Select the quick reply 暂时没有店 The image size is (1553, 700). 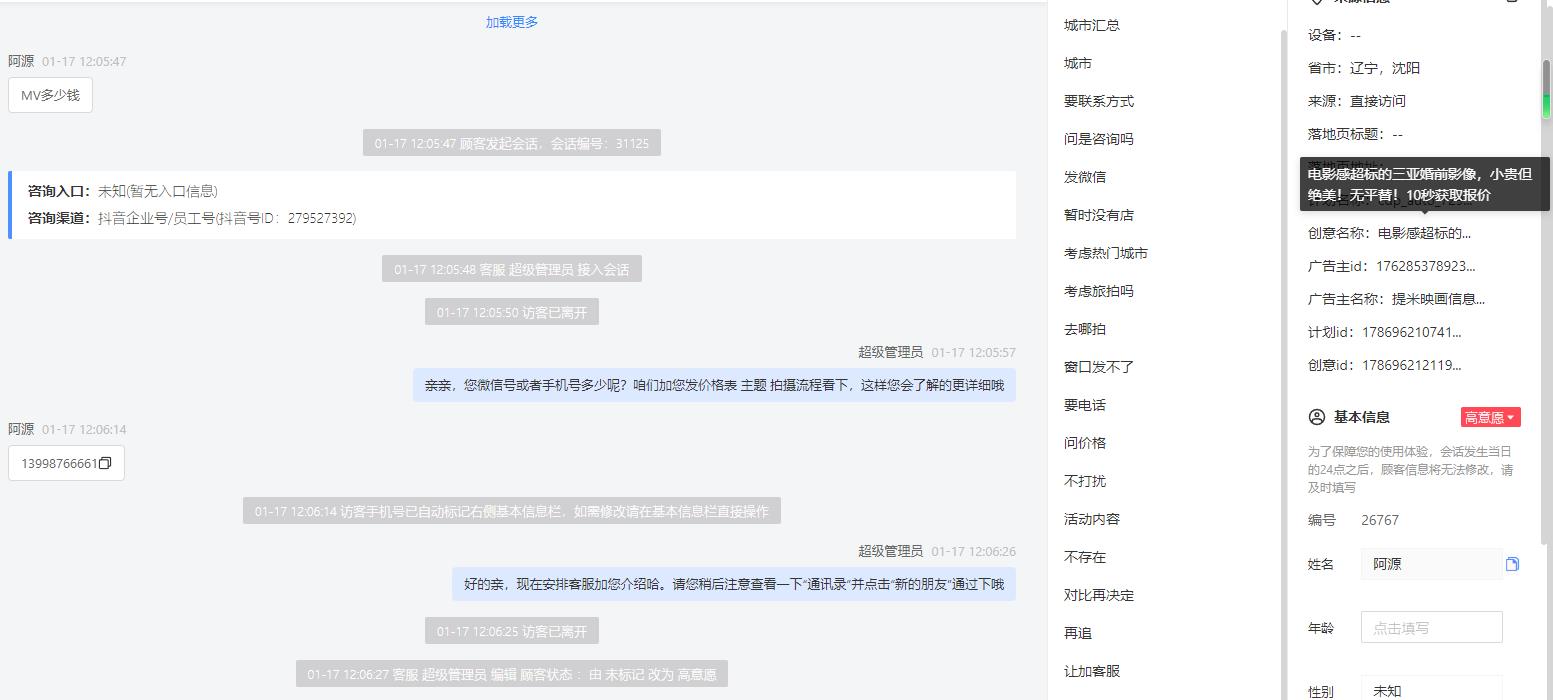pyautogui.click(x=1099, y=215)
